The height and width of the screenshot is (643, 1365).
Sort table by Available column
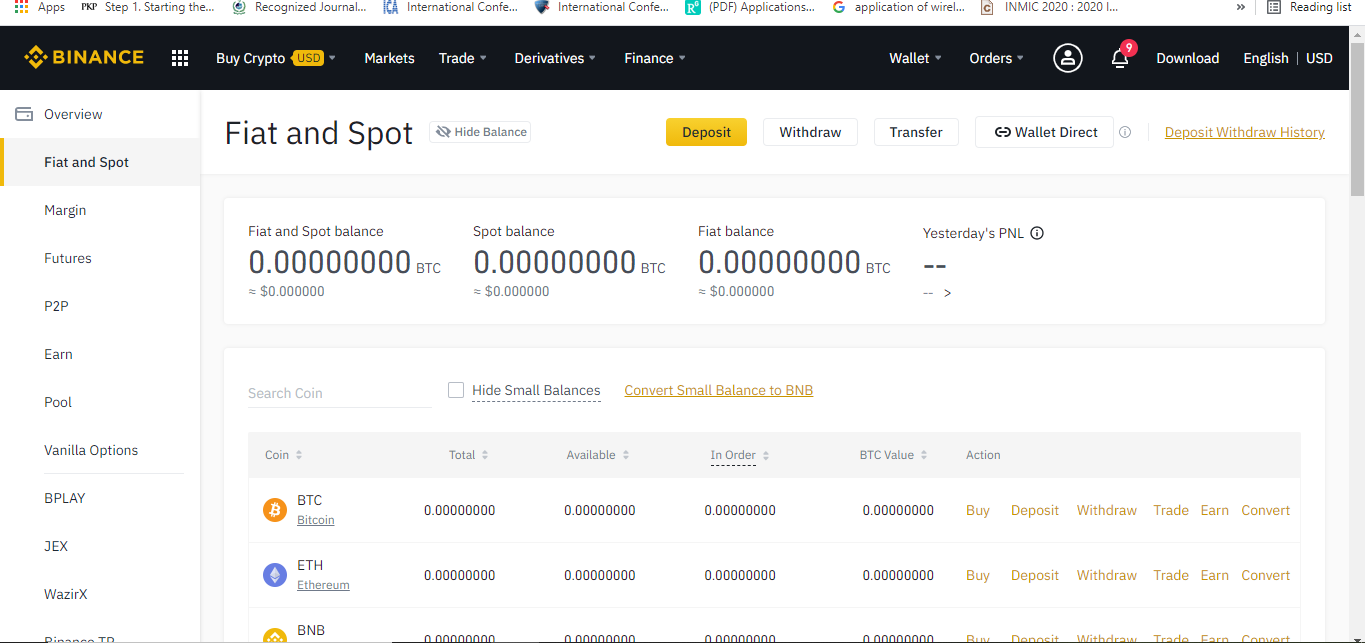[598, 455]
